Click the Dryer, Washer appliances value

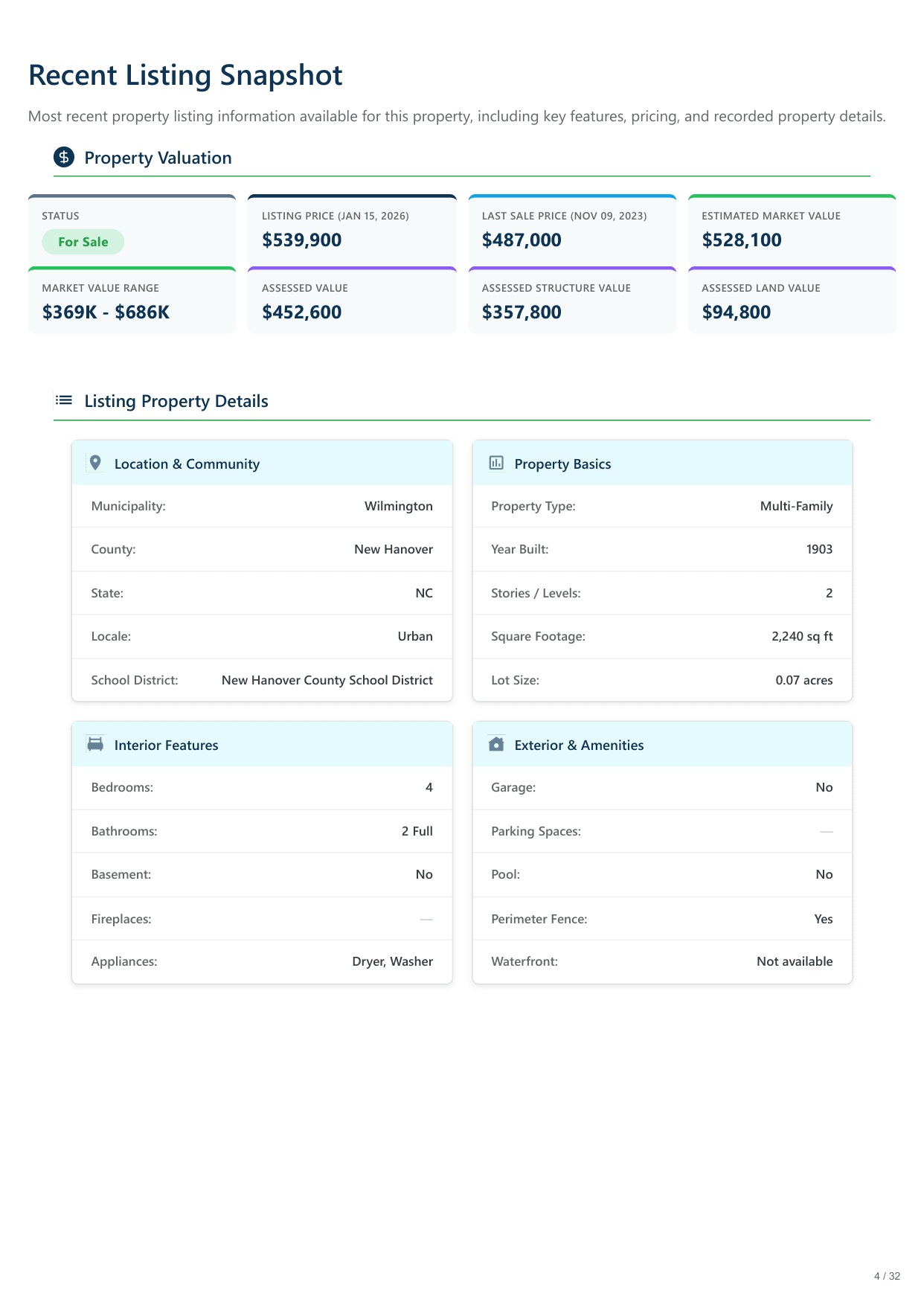coord(392,961)
